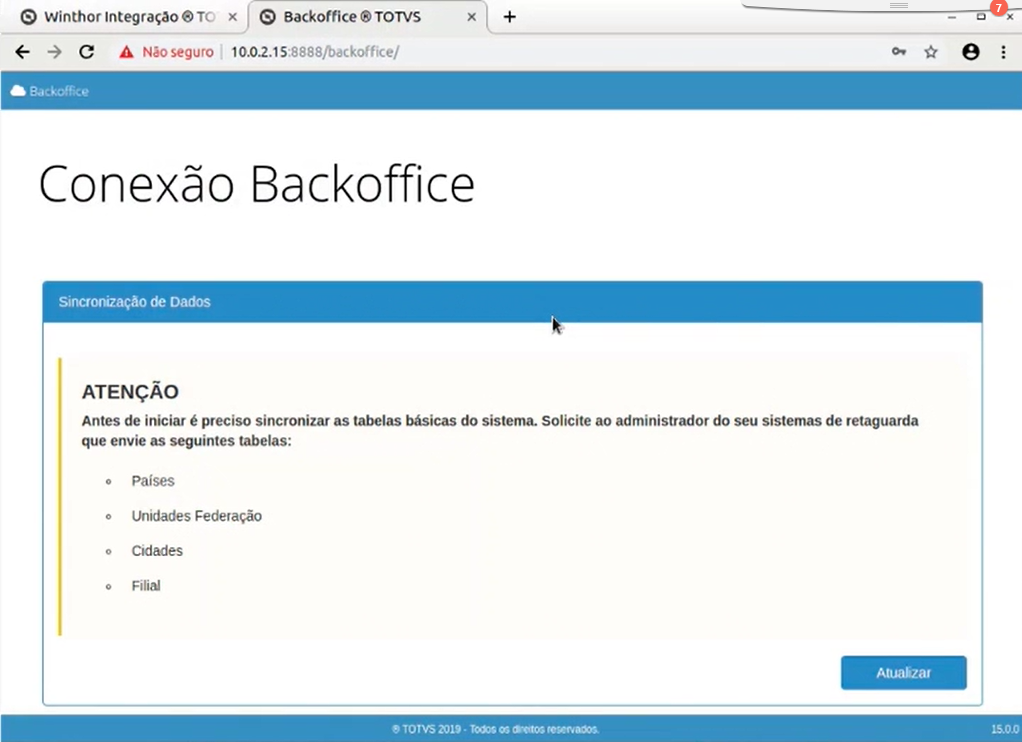
Task: Click the 'Países' list item
Action: (x=153, y=481)
